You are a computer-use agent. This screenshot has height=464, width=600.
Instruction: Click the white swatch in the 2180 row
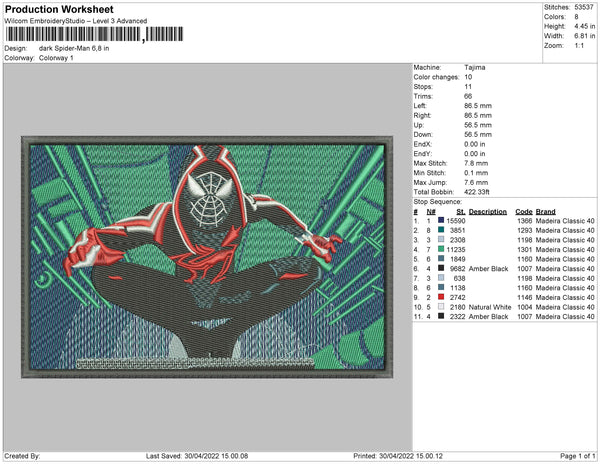pos(441,306)
